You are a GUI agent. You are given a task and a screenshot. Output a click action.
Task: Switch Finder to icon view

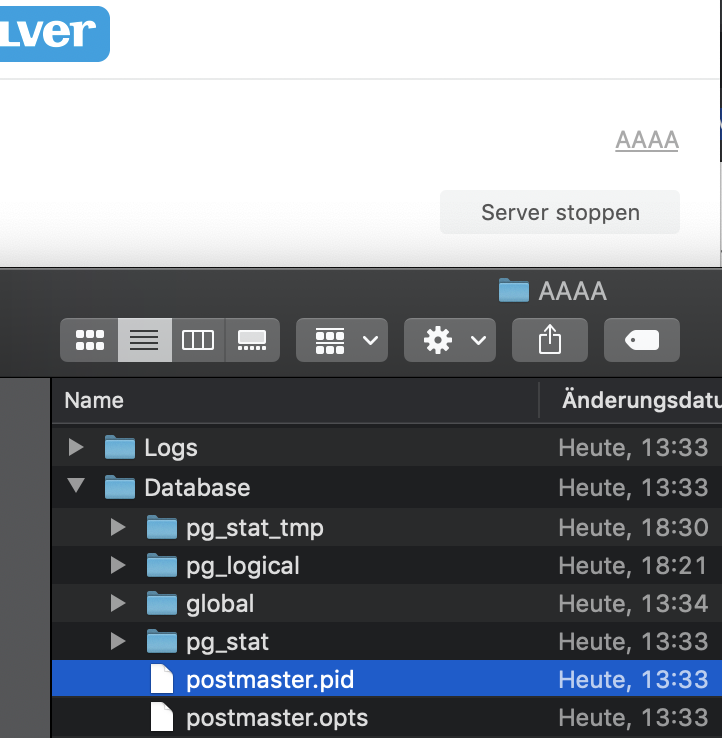[90, 340]
